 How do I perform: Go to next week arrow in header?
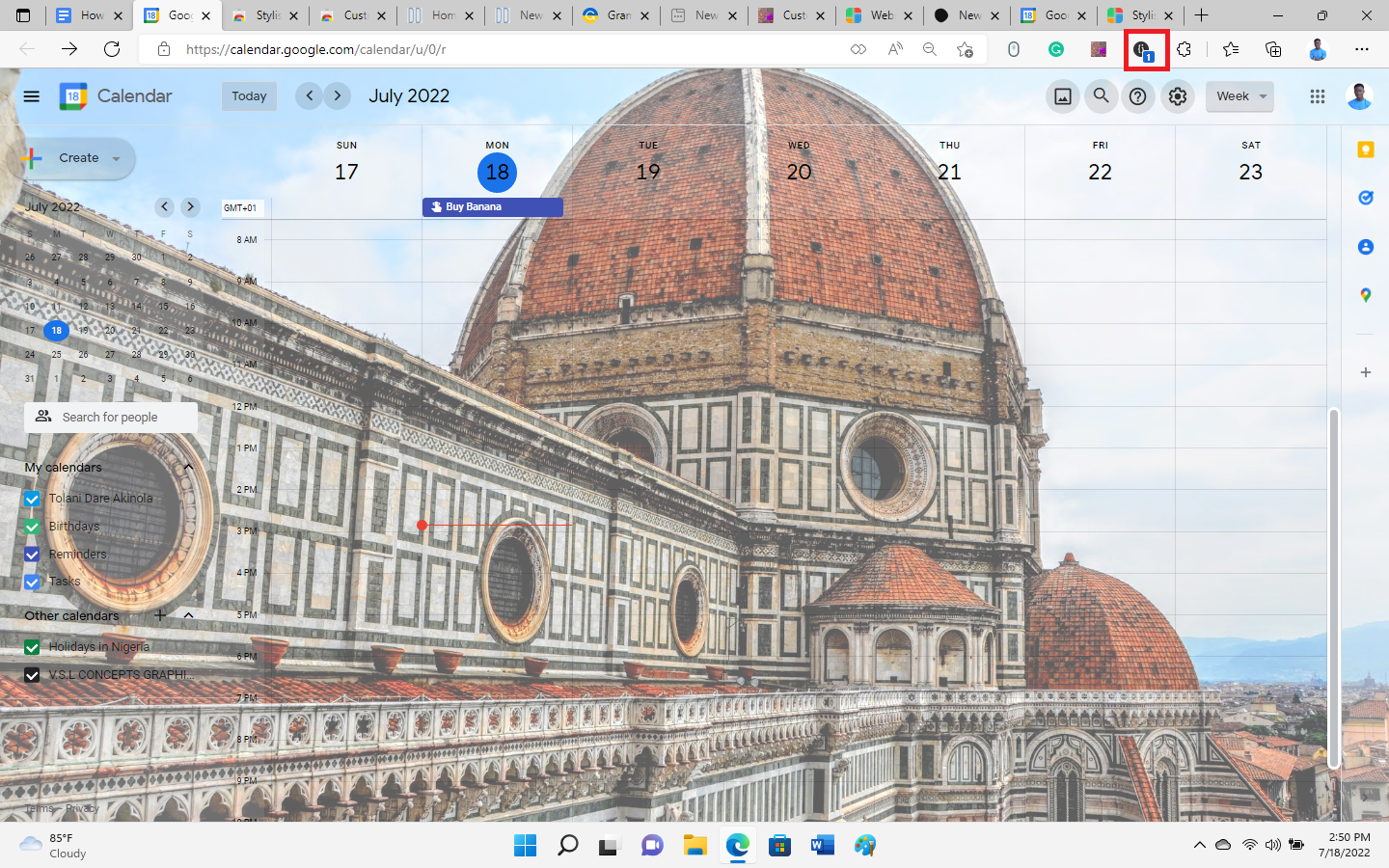point(338,95)
